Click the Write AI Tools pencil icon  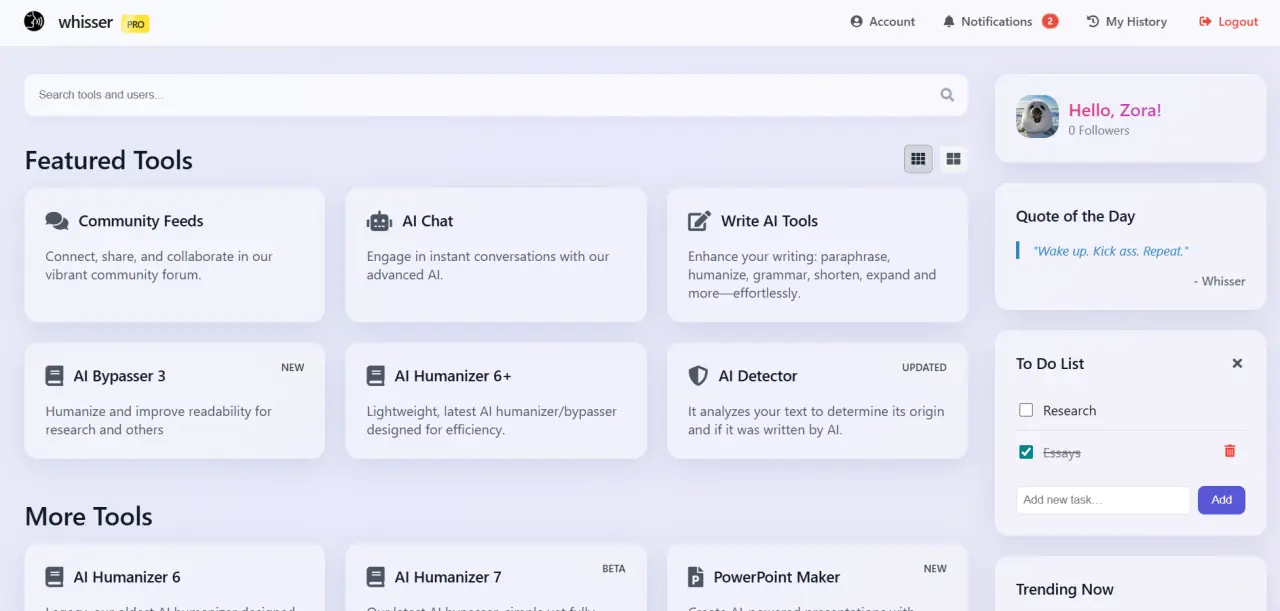(699, 221)
